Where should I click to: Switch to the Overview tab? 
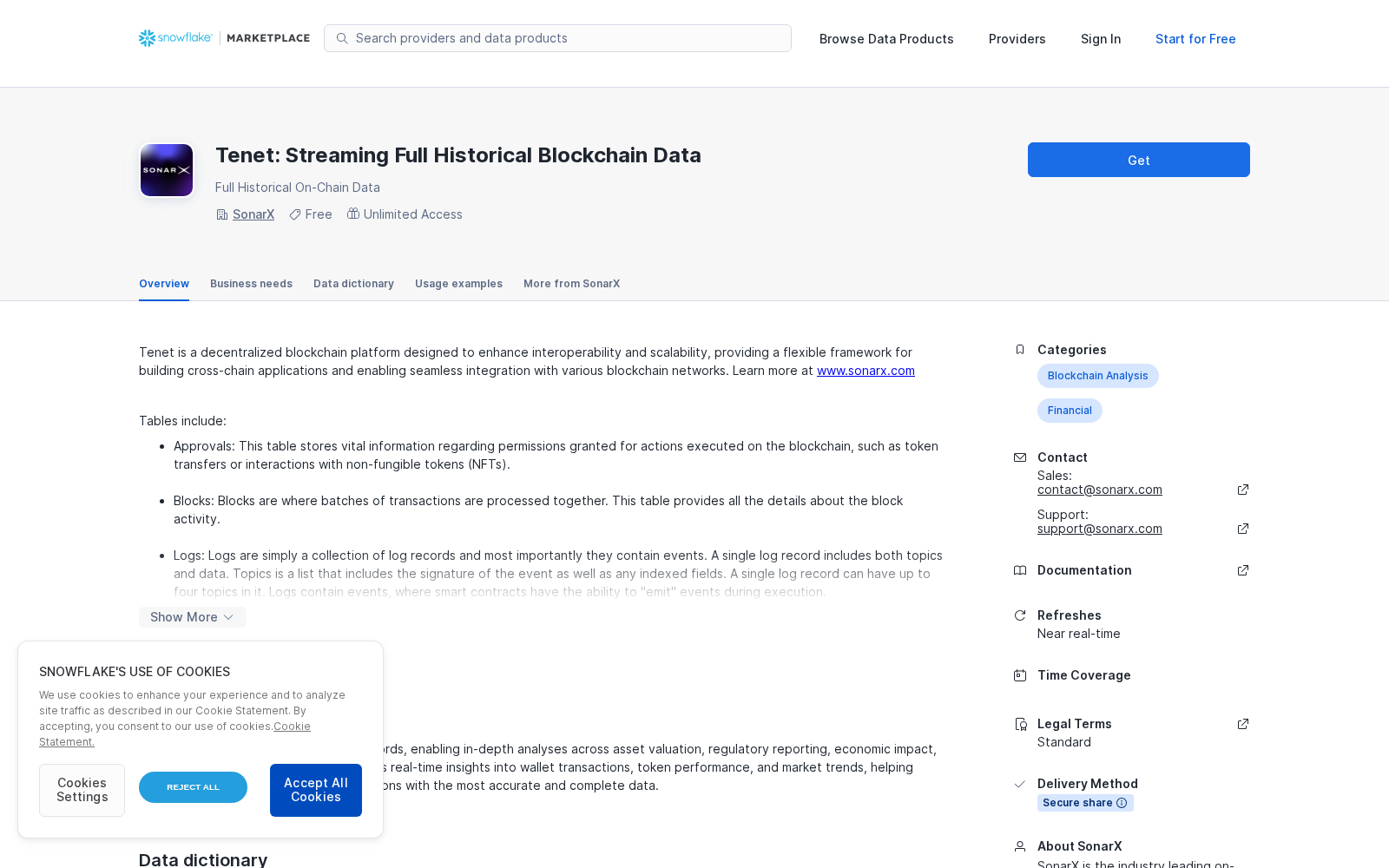tap(164, 284)
